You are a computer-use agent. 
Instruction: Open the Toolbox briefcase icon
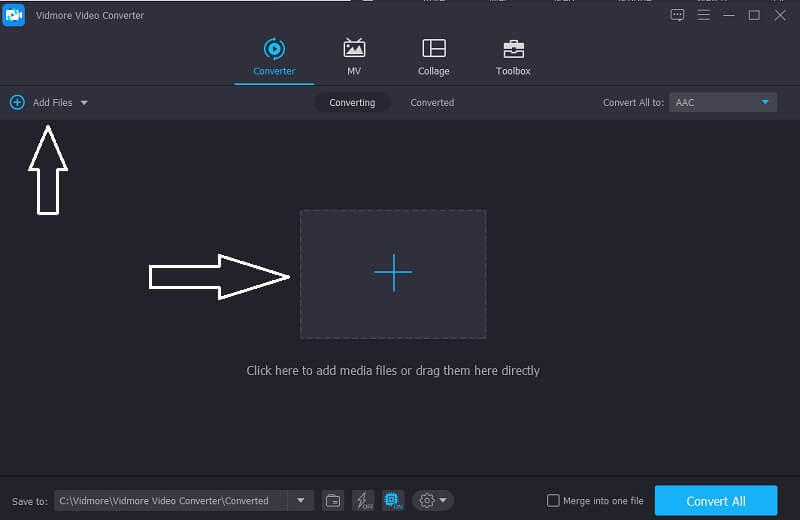pyautogui.click(x=513, y=57)
